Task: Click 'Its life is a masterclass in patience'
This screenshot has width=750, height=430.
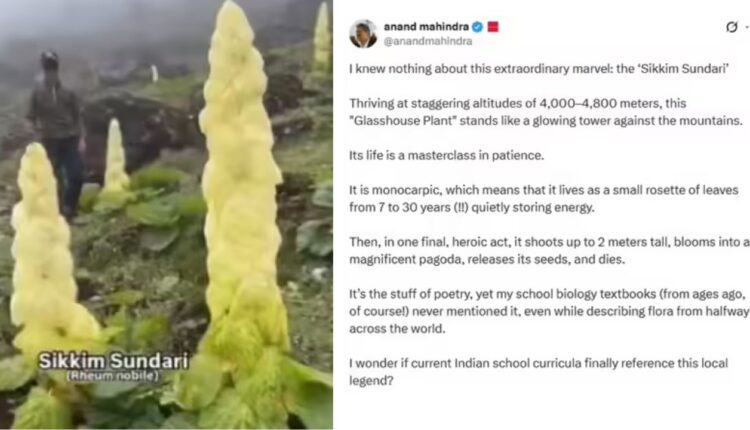Action: coord(446,155)
